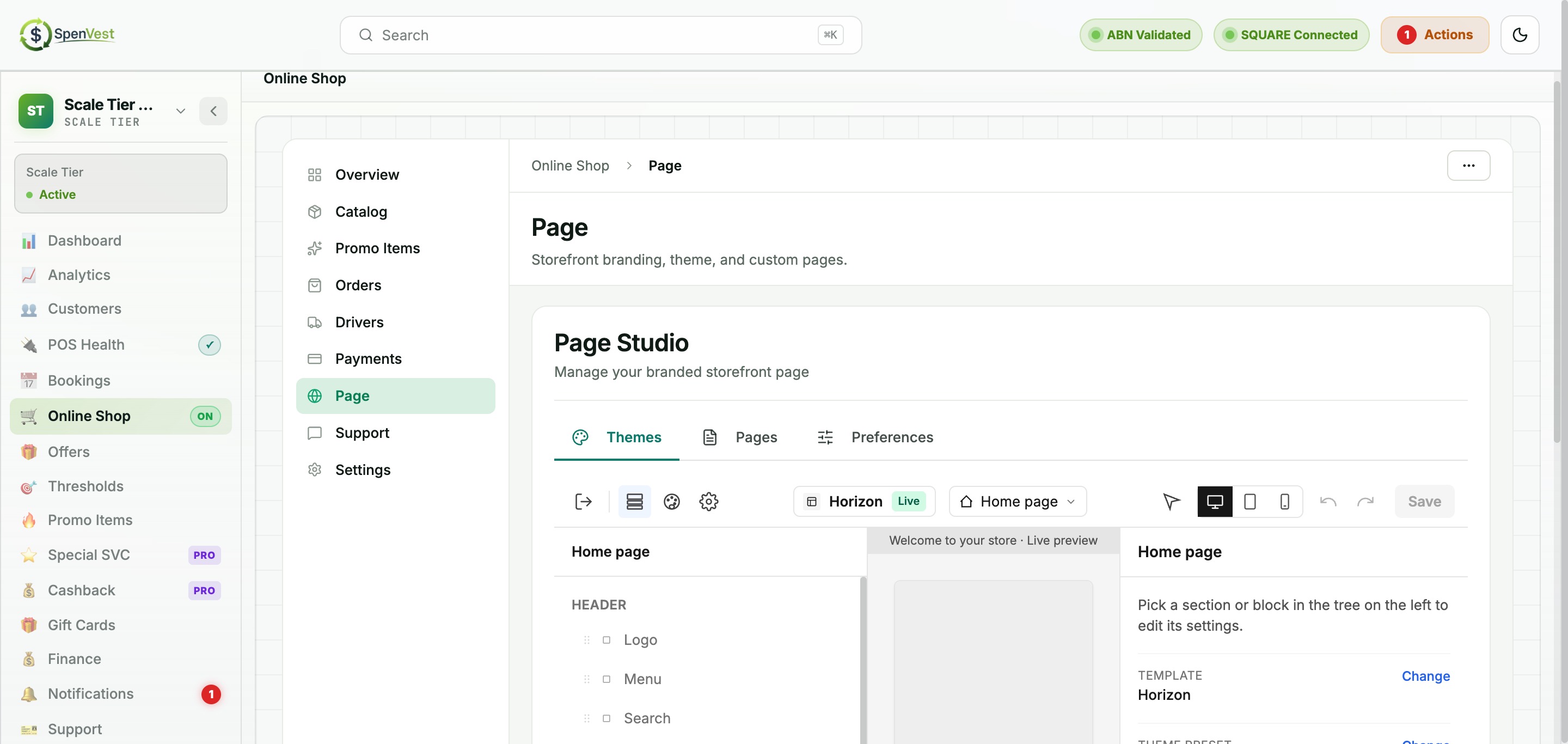Switch to the Themes tab

[x=616, y=437]
